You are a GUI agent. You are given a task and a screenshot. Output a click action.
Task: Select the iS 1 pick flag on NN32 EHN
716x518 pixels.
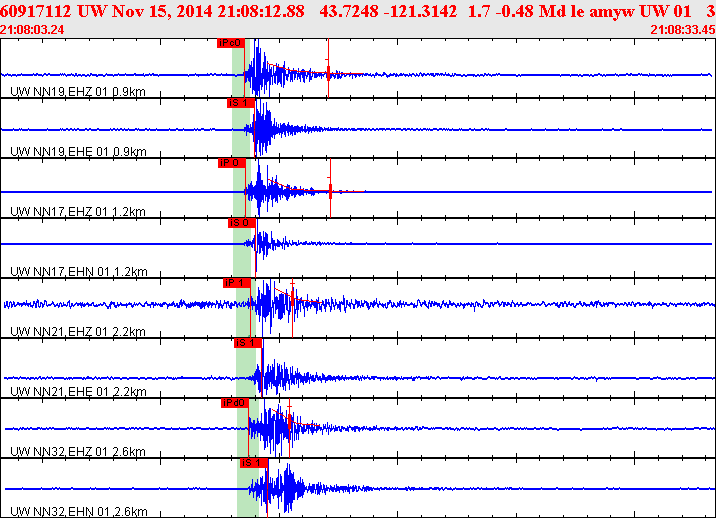point(252,463)
